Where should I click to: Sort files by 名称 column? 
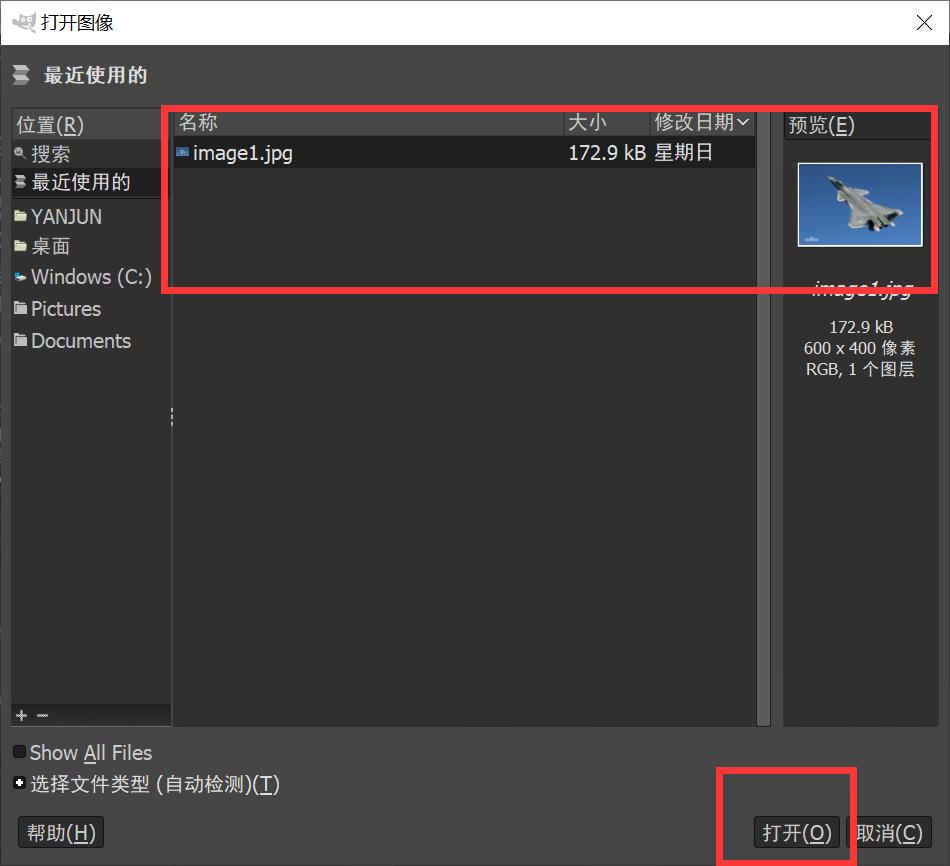369,122
